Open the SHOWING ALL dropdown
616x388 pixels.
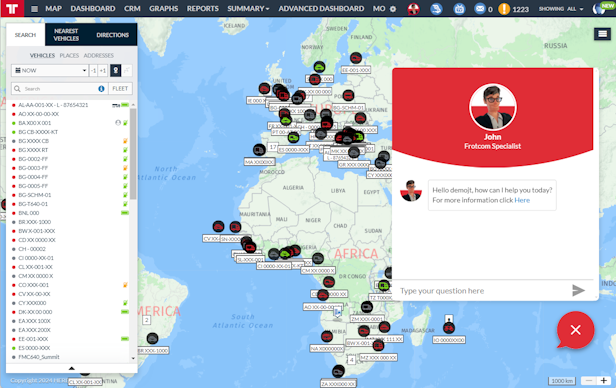pos(561,9)
